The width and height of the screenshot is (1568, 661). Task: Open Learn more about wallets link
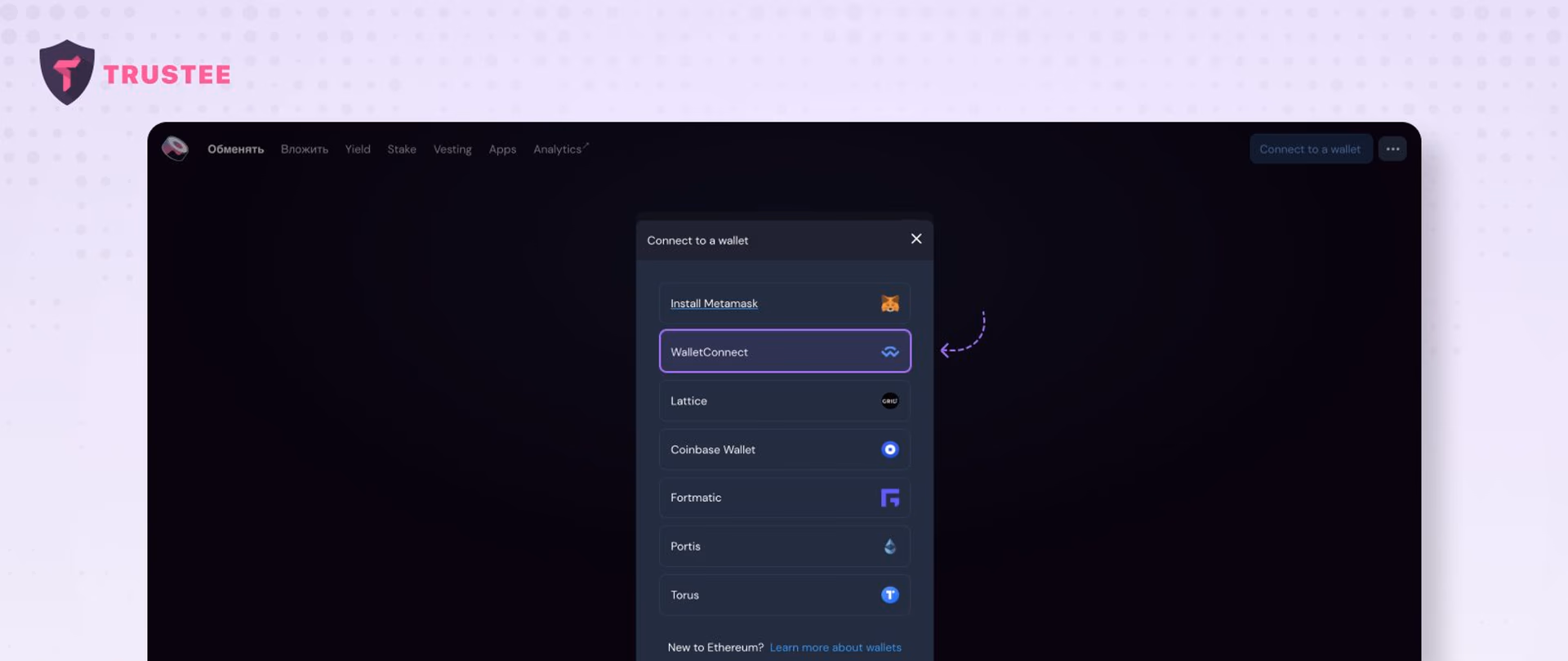click(835, 647)
